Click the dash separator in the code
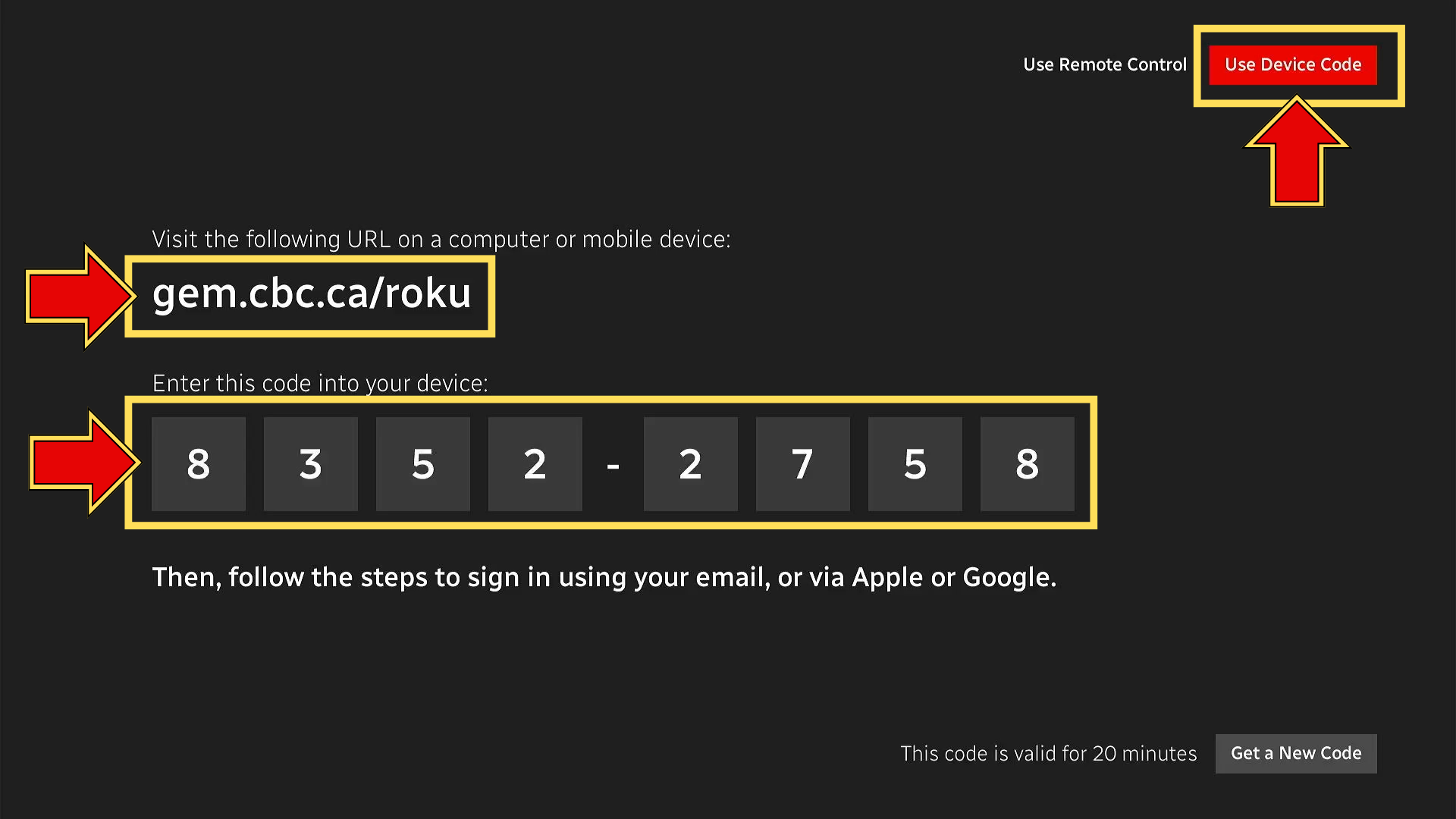Screen dimensions: 1456x819 tap(613, 465)
